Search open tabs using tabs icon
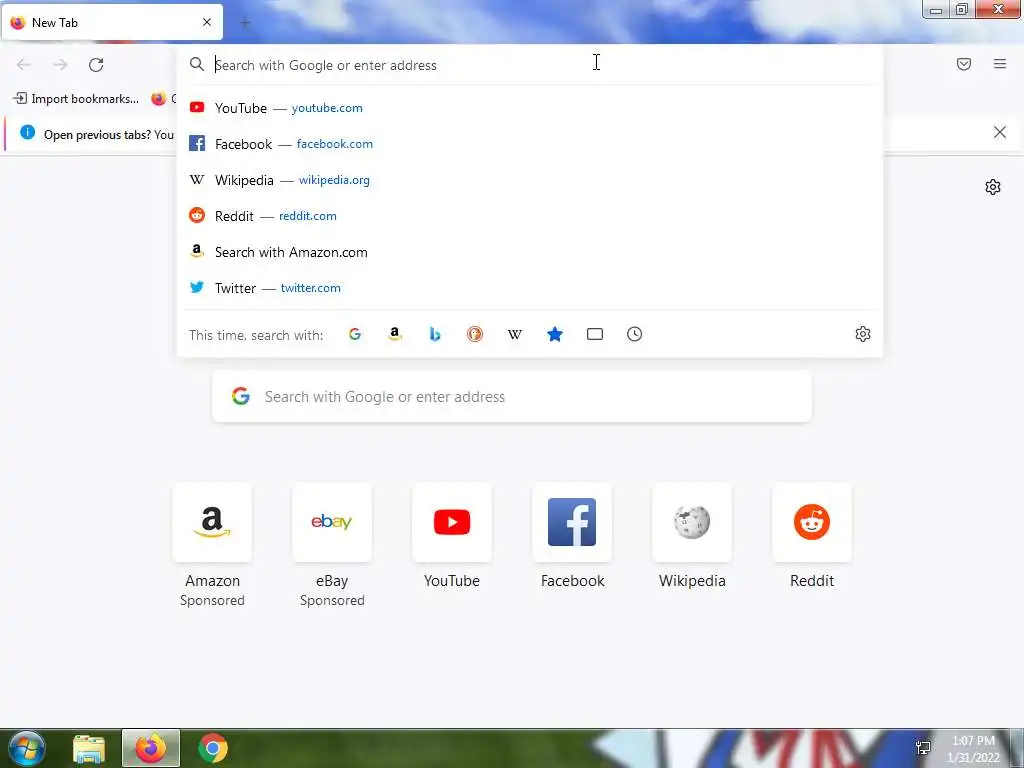This screenshot has width=1024, height=768. 594,334
